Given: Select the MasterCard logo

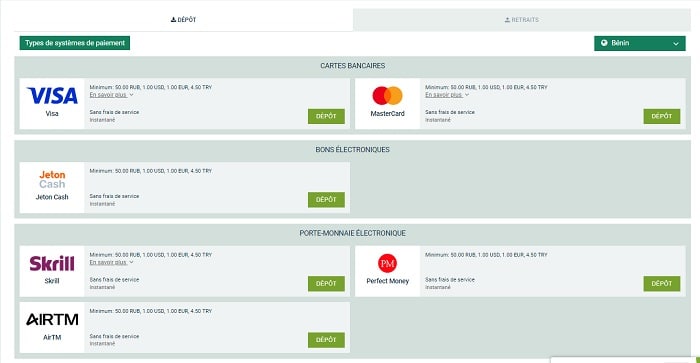Looking at the screenshot, I should click(388, 96).
